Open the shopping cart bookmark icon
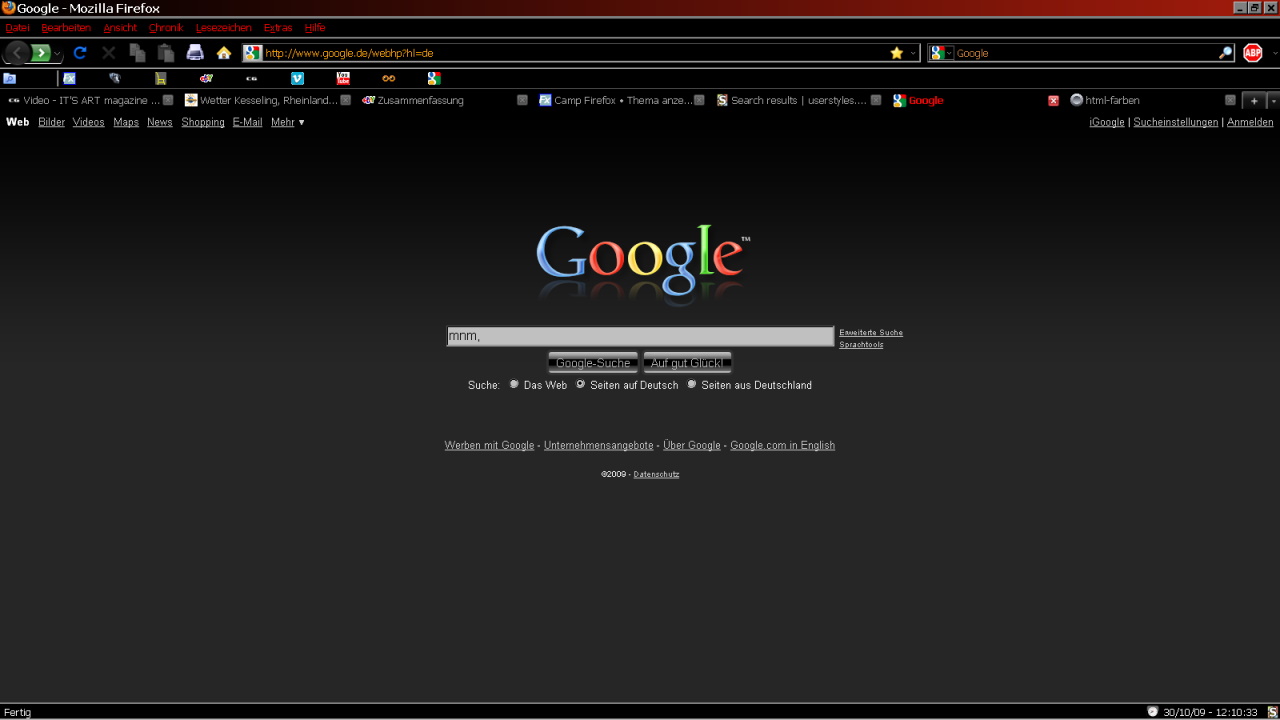Image resolution: width=1280 pixels, height=720 pixels. click(160, 78)
